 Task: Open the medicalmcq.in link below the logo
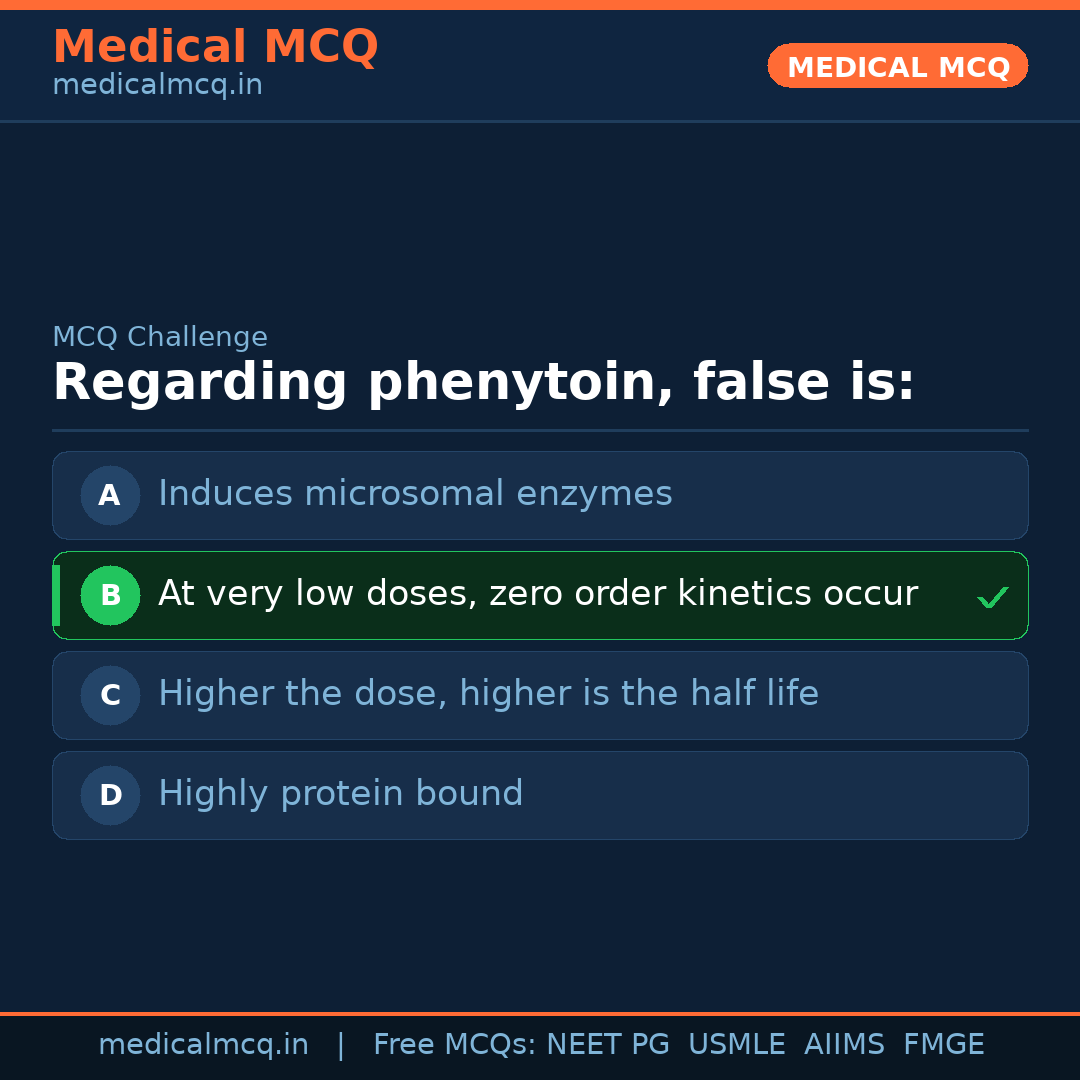pyautogui.click(x=157, y=86)
